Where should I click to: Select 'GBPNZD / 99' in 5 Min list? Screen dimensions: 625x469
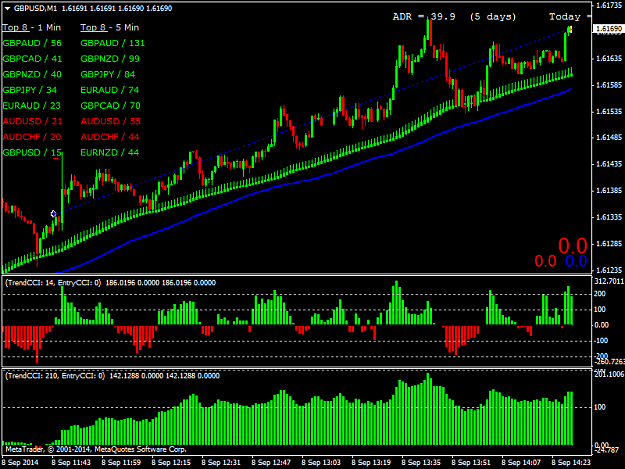click(x=110, y=59)
